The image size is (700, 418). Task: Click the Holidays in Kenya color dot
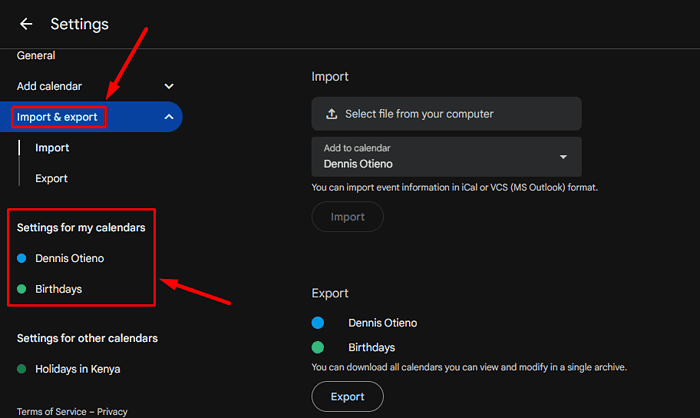pyautogui.click(x=22, y=369)
